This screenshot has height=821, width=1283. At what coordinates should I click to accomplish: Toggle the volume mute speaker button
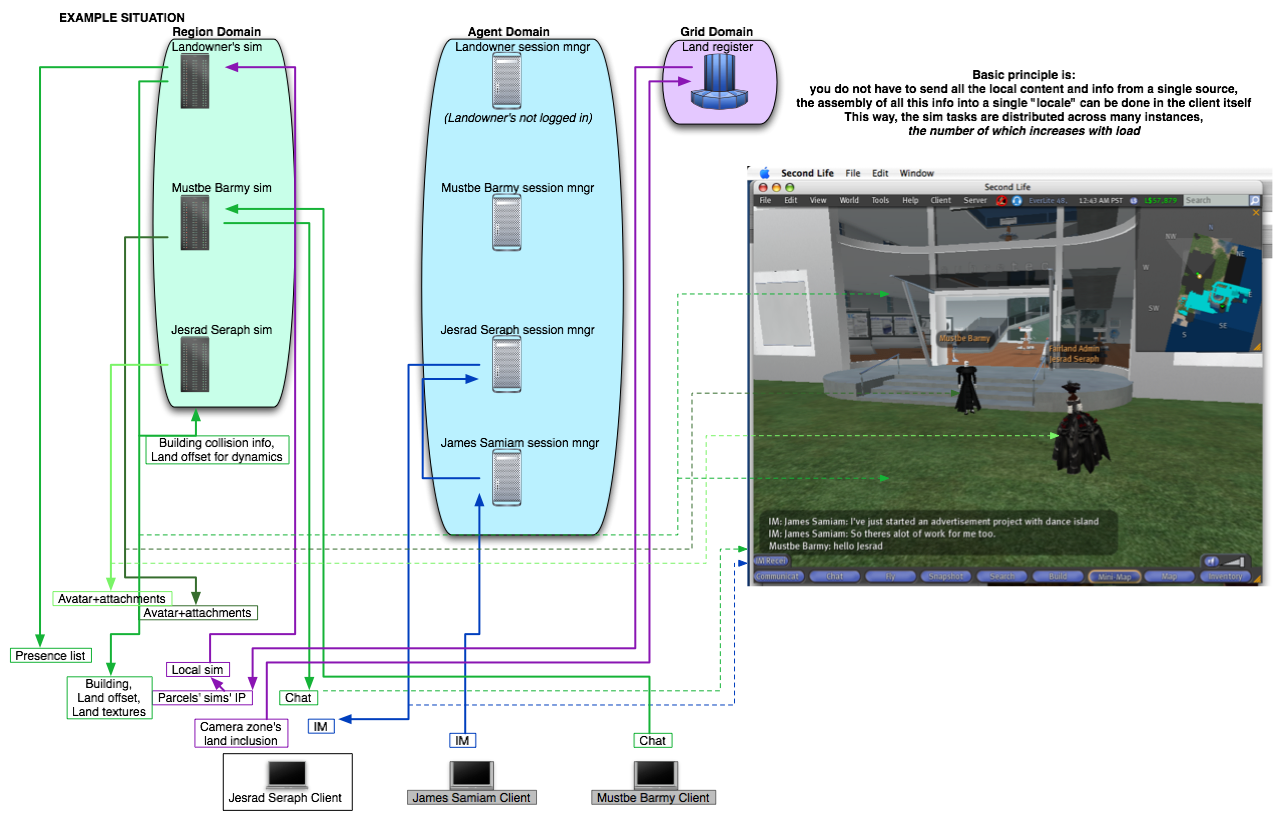point(1212,562)
